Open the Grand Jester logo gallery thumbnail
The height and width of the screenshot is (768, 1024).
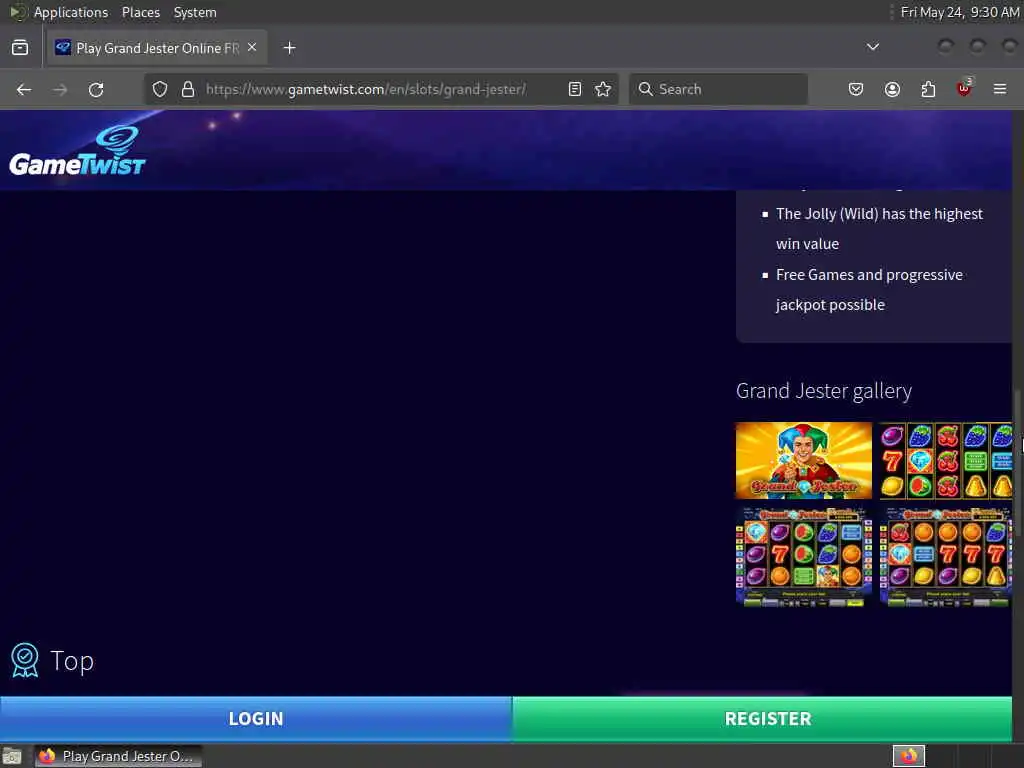[804, 460]
